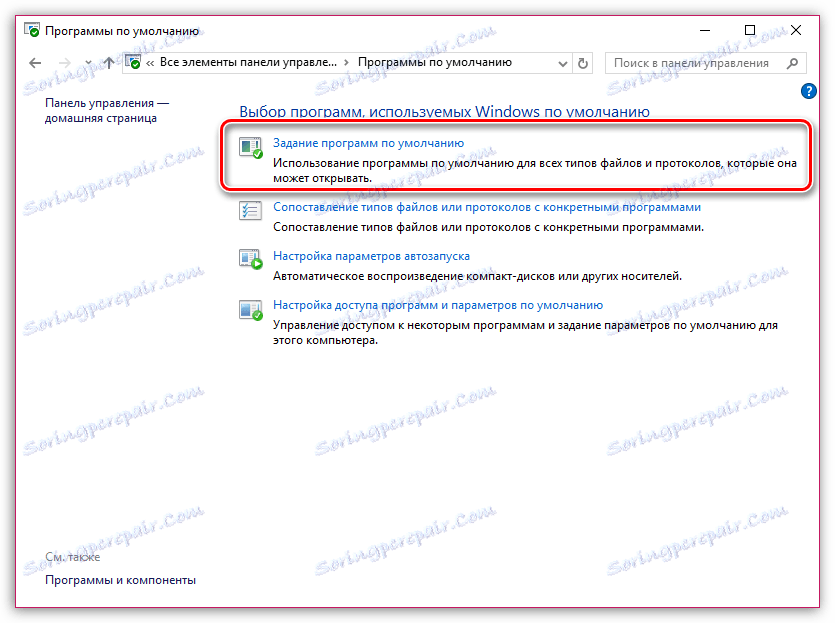Click the AutoPlay settings icon
835x623 pixels.
(x=251, y=259)
